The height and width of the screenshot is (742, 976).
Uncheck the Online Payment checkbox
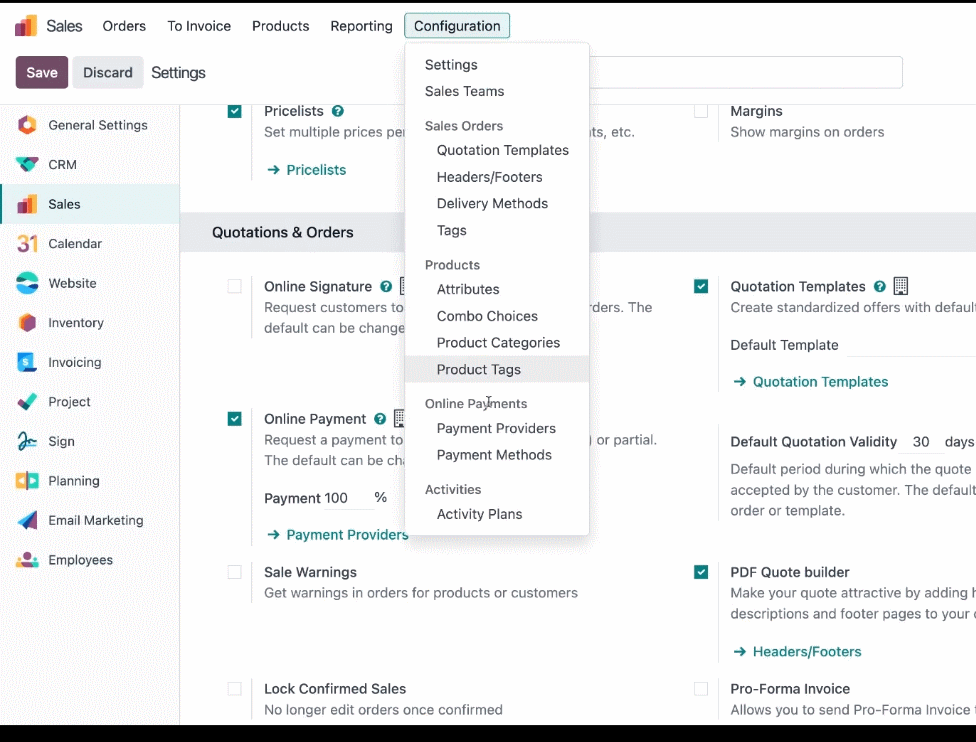coord(235,419)
